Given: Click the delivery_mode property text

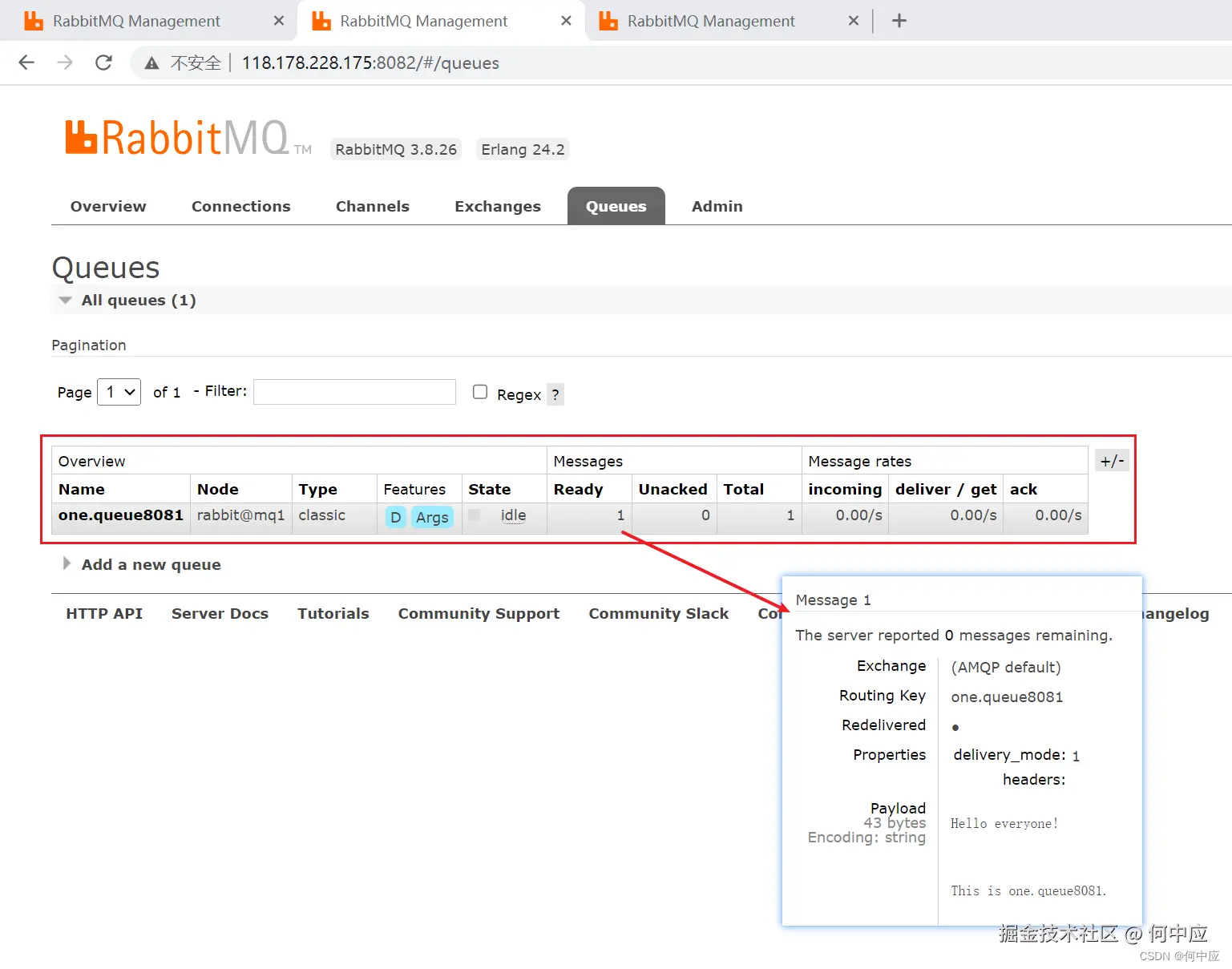Looking at the screenshot, I should point(1010,755).
